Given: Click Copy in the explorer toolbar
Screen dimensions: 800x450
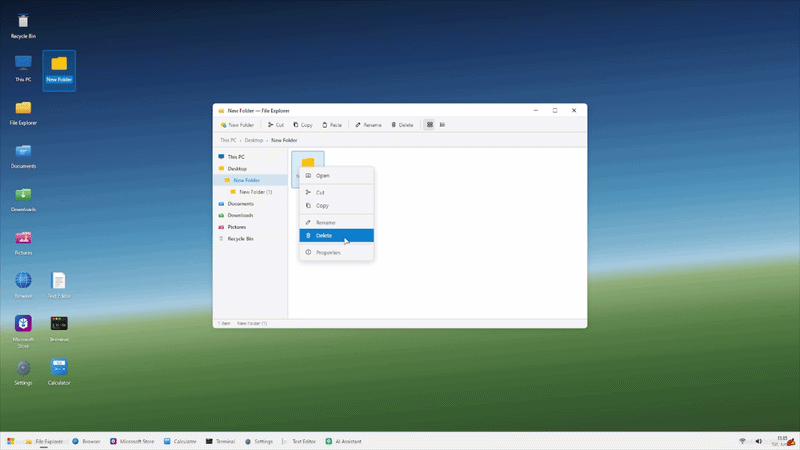Looking at the screenshot, I should click(x=303, y=124).
